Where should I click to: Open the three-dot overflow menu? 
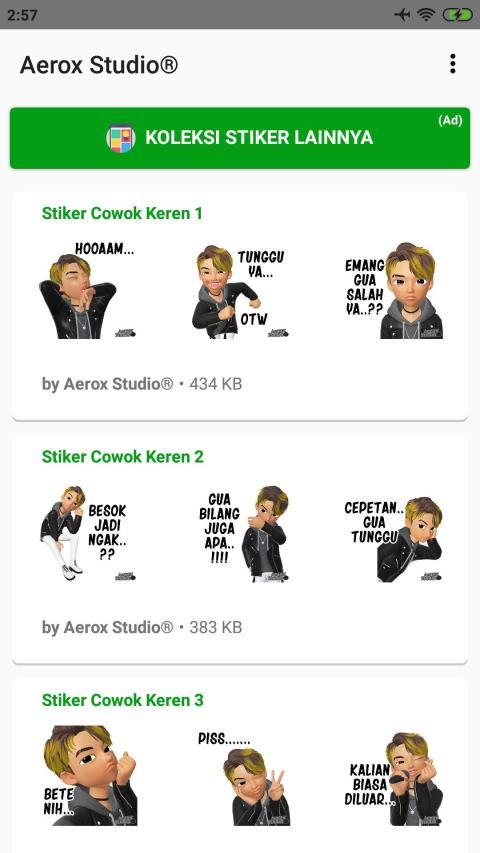452,64
